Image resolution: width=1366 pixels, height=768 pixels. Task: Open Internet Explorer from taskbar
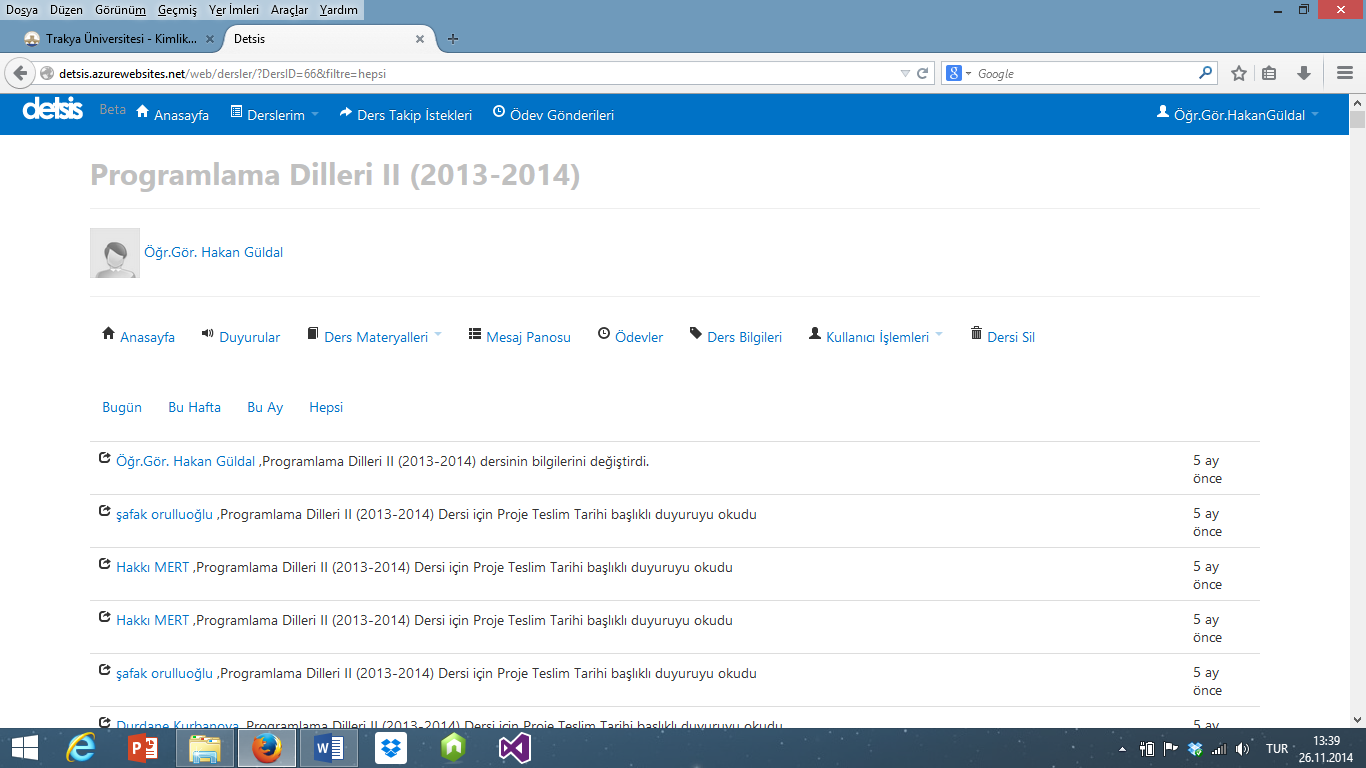80,748
